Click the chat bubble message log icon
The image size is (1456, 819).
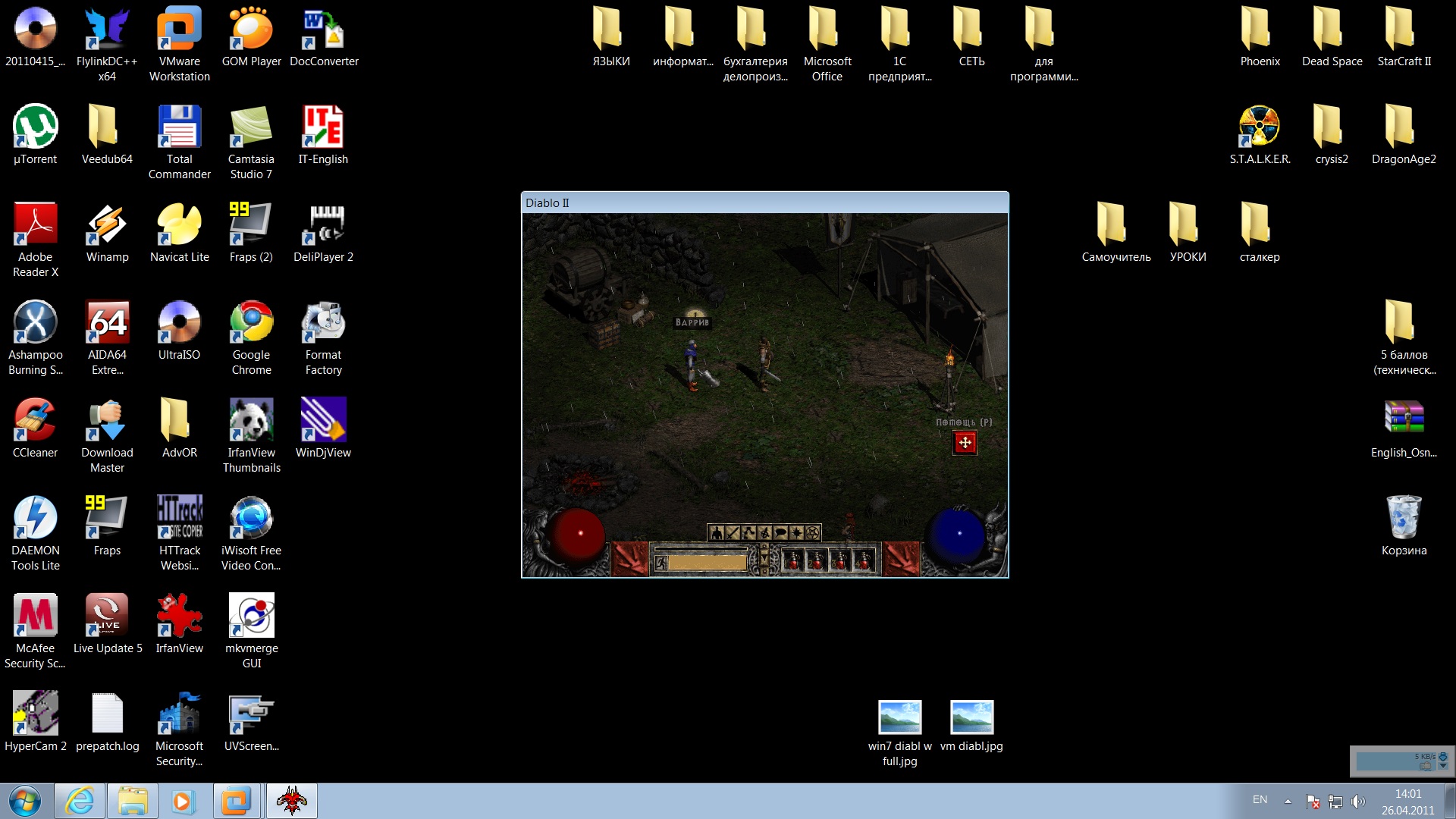pos(780,533)
